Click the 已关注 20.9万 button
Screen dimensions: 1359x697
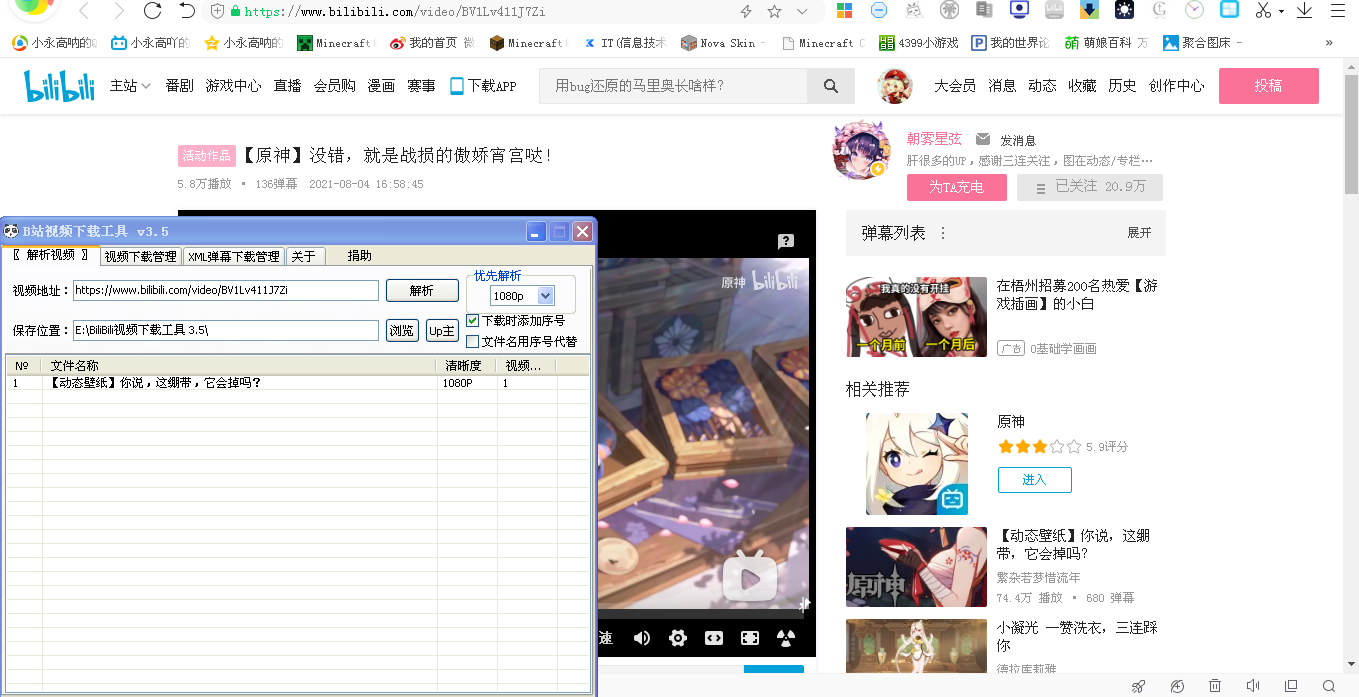click(x=1090, y=187)
